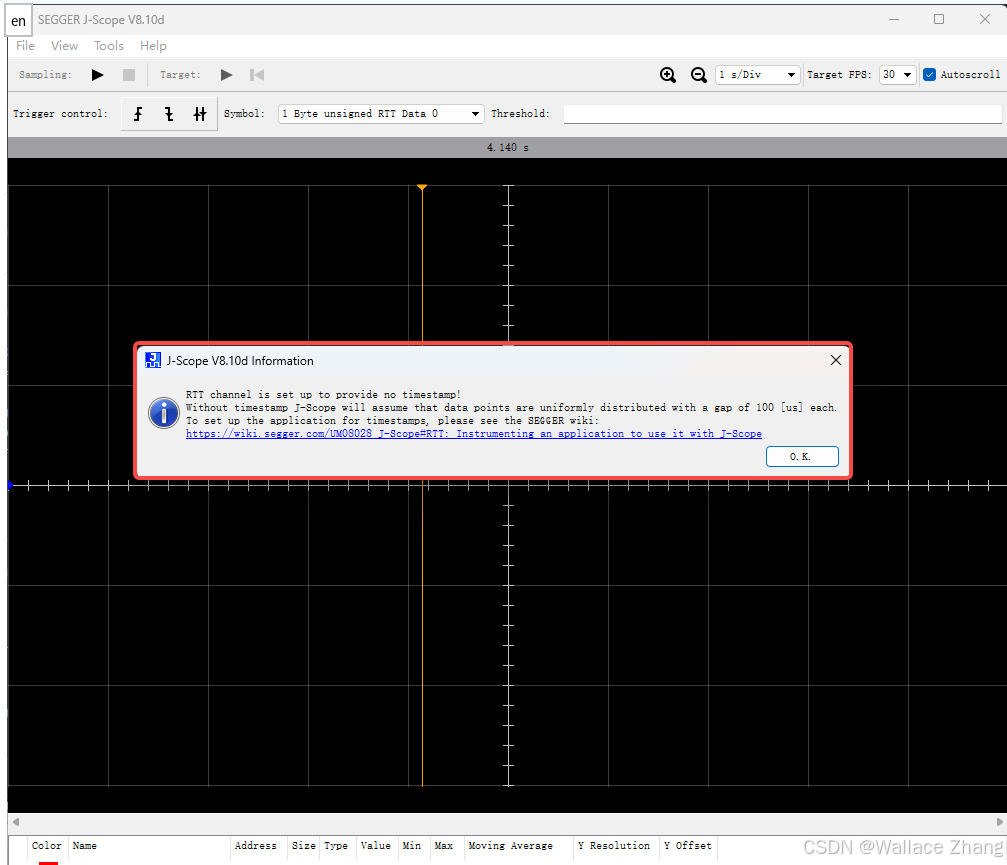Image resolution: width=1007 pixels, height=865 pixels.
Task: Click the horizontal scrollbar right arrow
Action: [x=999, y=822]
